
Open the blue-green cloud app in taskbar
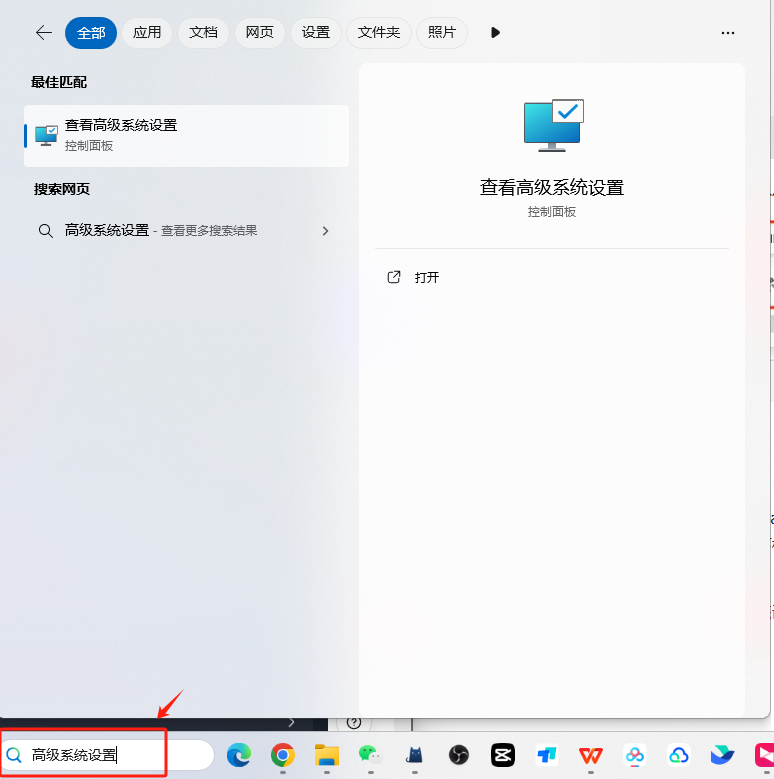(679, 755)
